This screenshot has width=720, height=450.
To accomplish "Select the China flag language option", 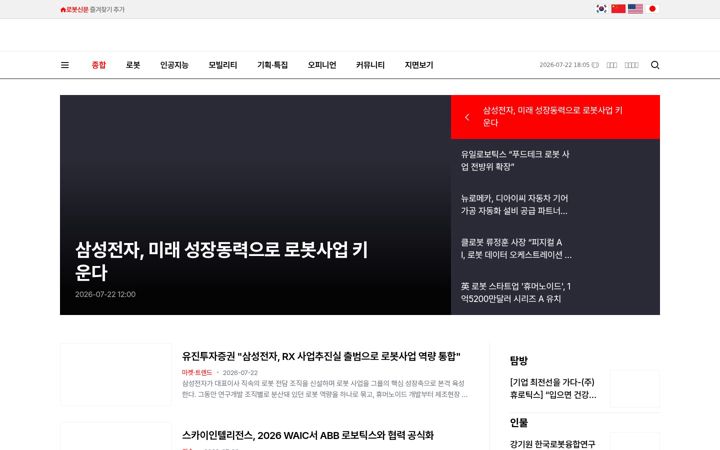I will click(x=618, y=9).
